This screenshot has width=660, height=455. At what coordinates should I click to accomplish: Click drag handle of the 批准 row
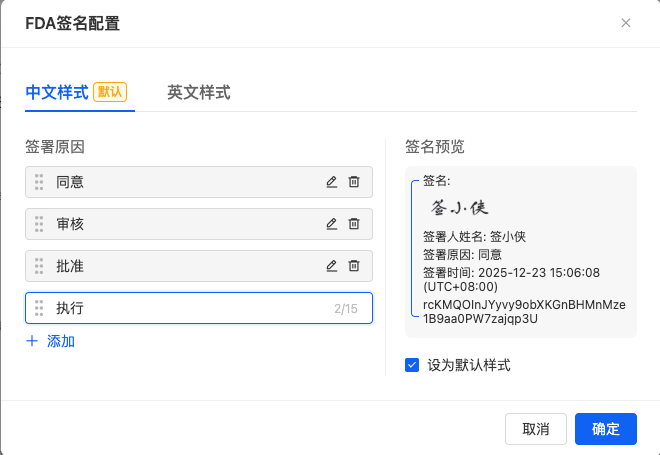pyautogui.click(x=39, y=266)
